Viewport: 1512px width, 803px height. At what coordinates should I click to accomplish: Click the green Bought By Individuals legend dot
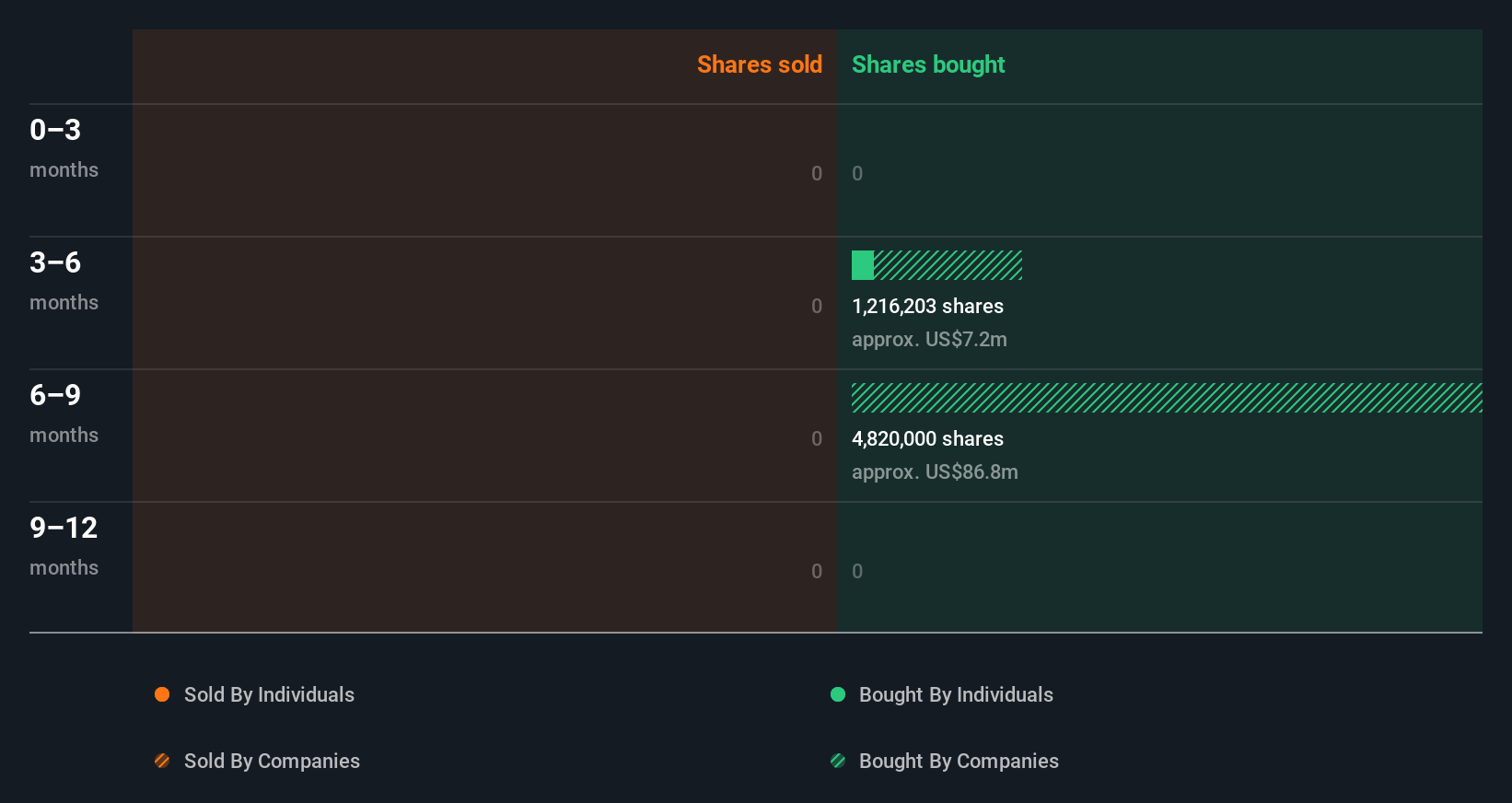click(x=838, y=694)
